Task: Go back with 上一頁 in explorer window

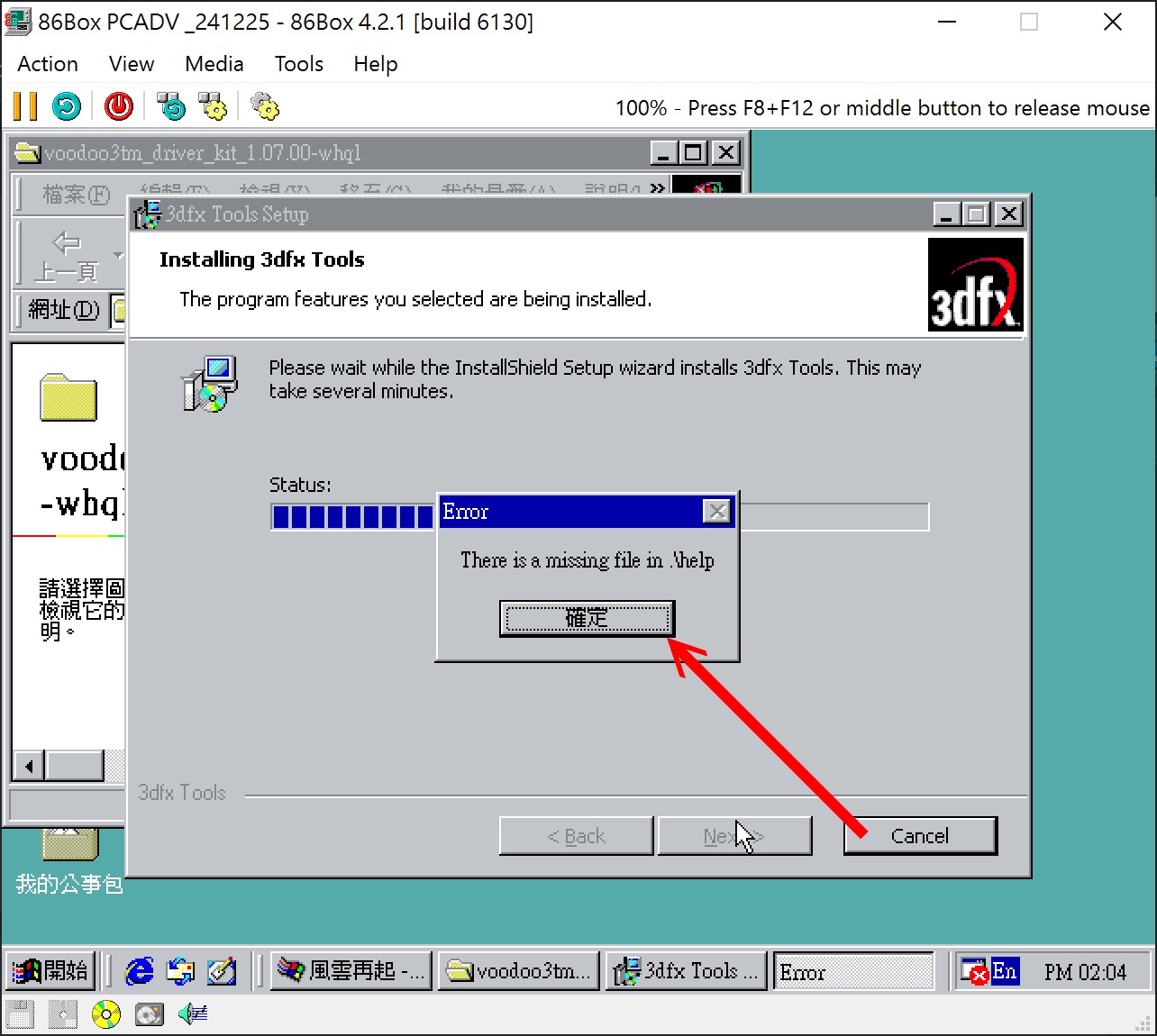Action: 67,256
